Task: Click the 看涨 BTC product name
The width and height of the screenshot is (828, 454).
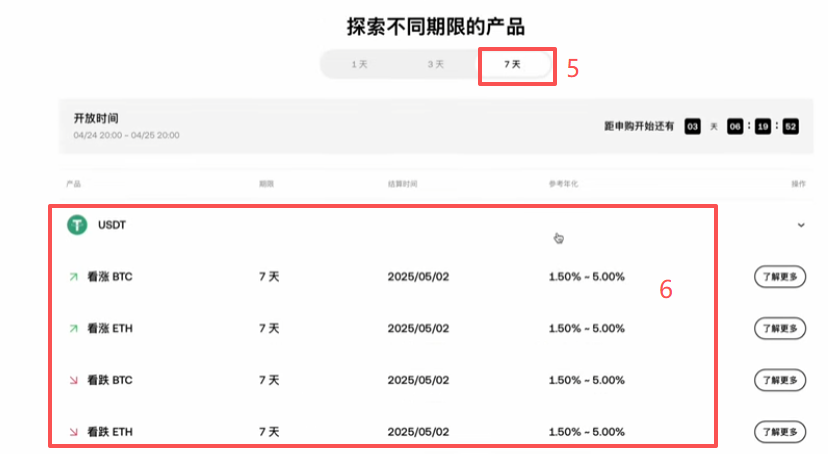Action: [110, 277]
